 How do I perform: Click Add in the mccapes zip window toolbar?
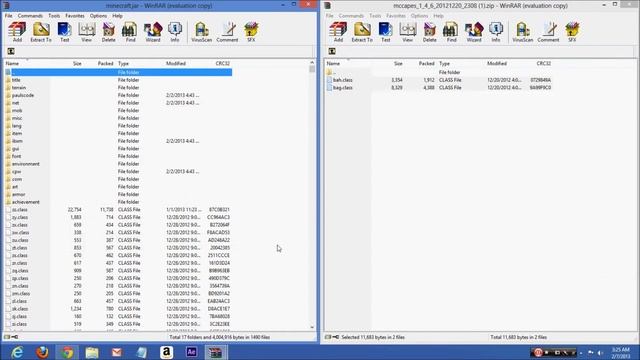coord(338,32)
